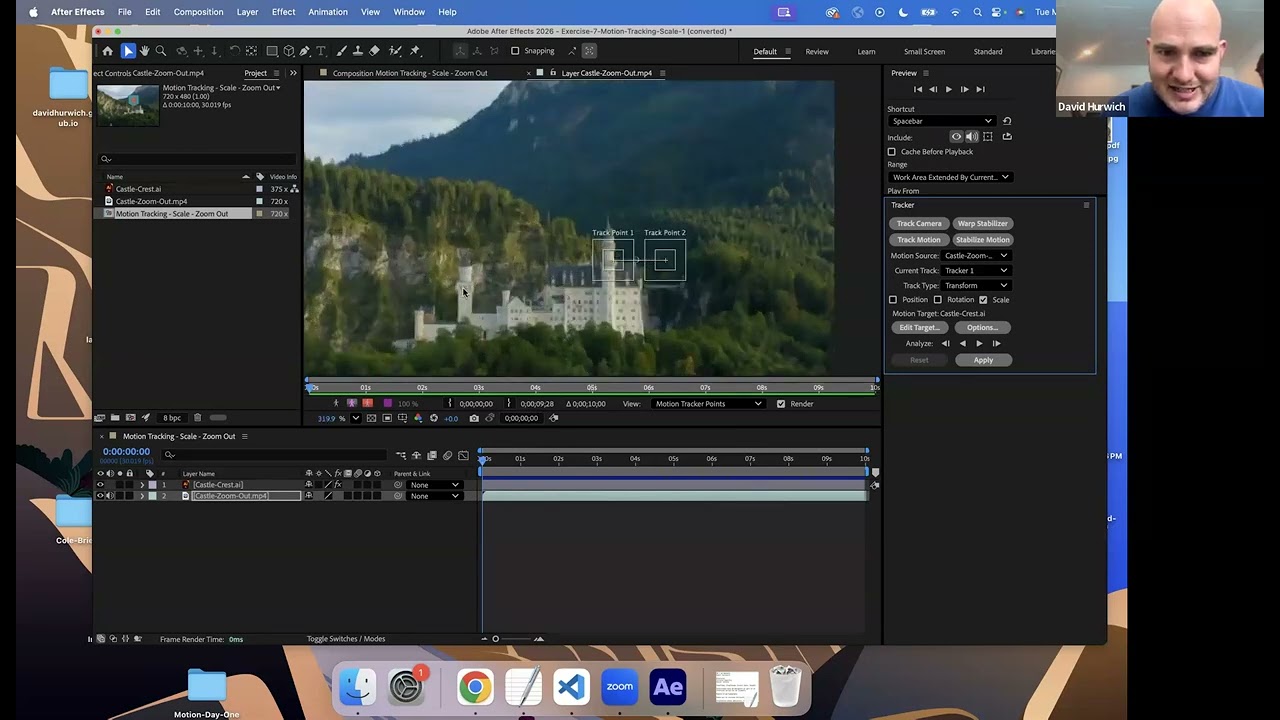
Task: Open the Tracker panel menu icon
Action: click(1086, 205)
